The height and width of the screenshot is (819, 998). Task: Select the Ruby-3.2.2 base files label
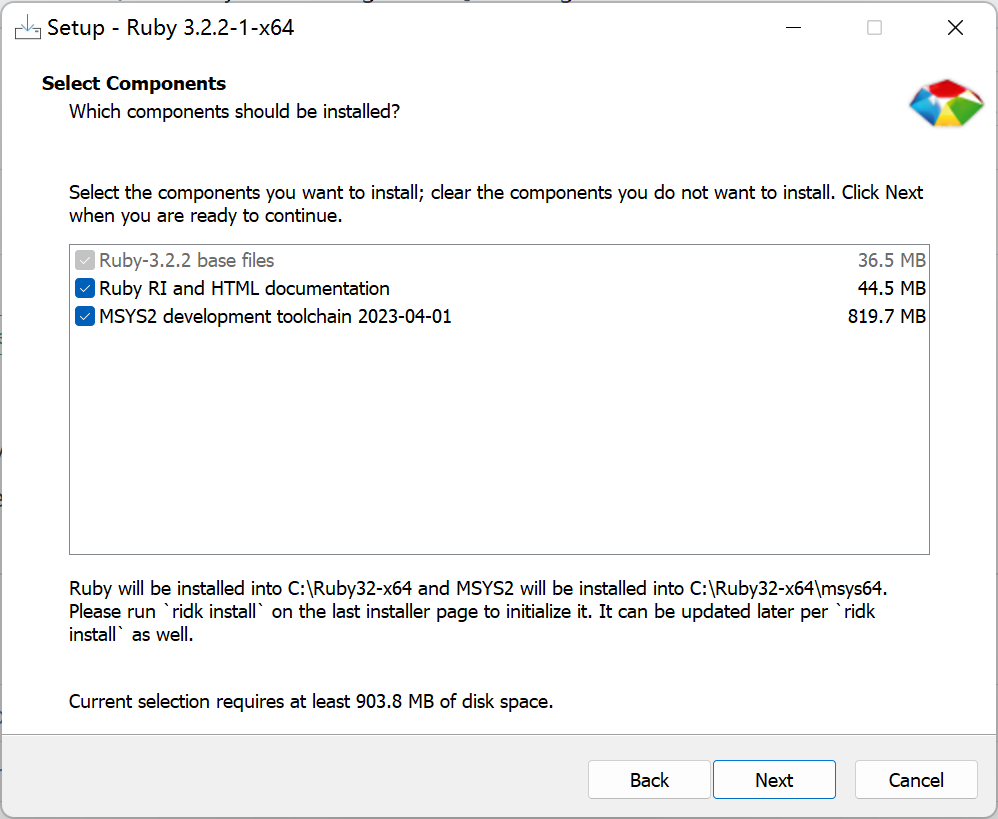pos(186,261)
